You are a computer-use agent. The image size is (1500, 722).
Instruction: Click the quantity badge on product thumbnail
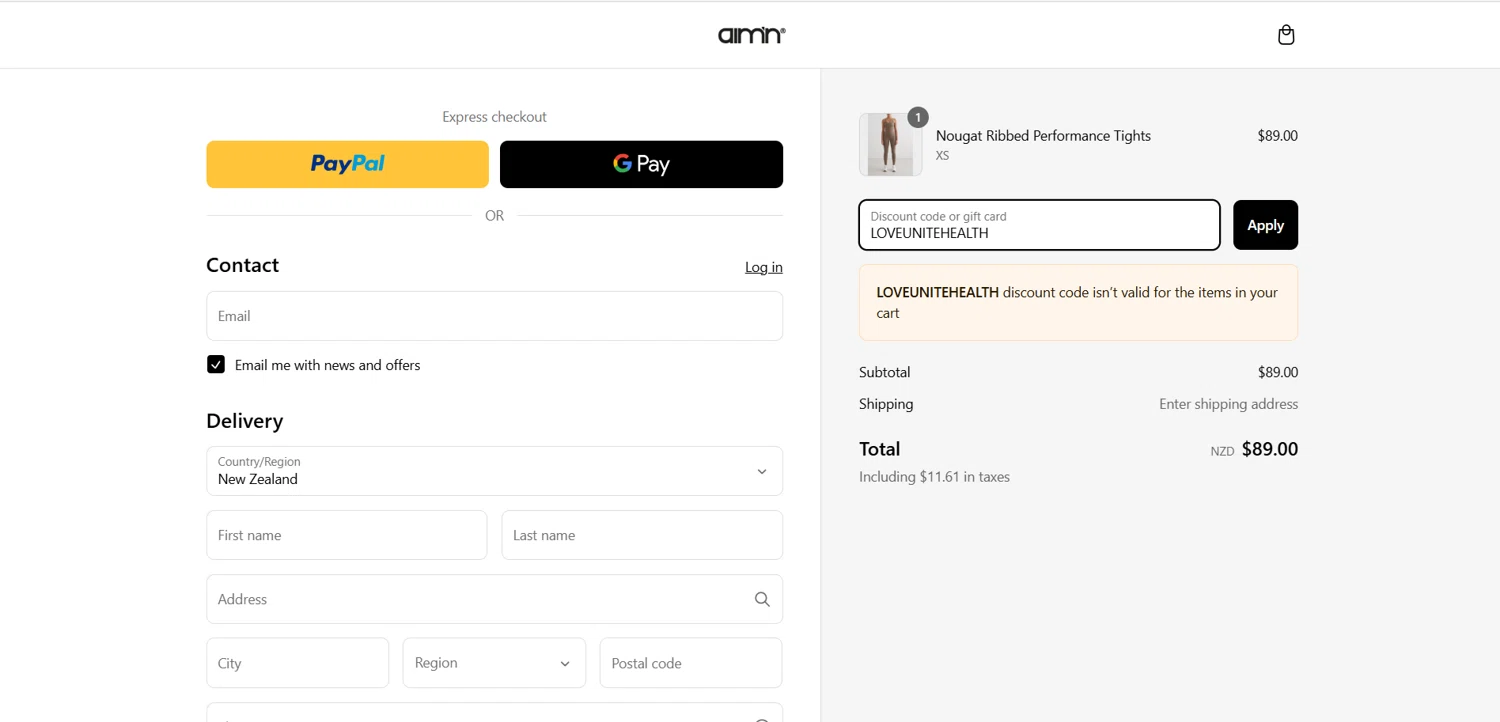point(918,117)
